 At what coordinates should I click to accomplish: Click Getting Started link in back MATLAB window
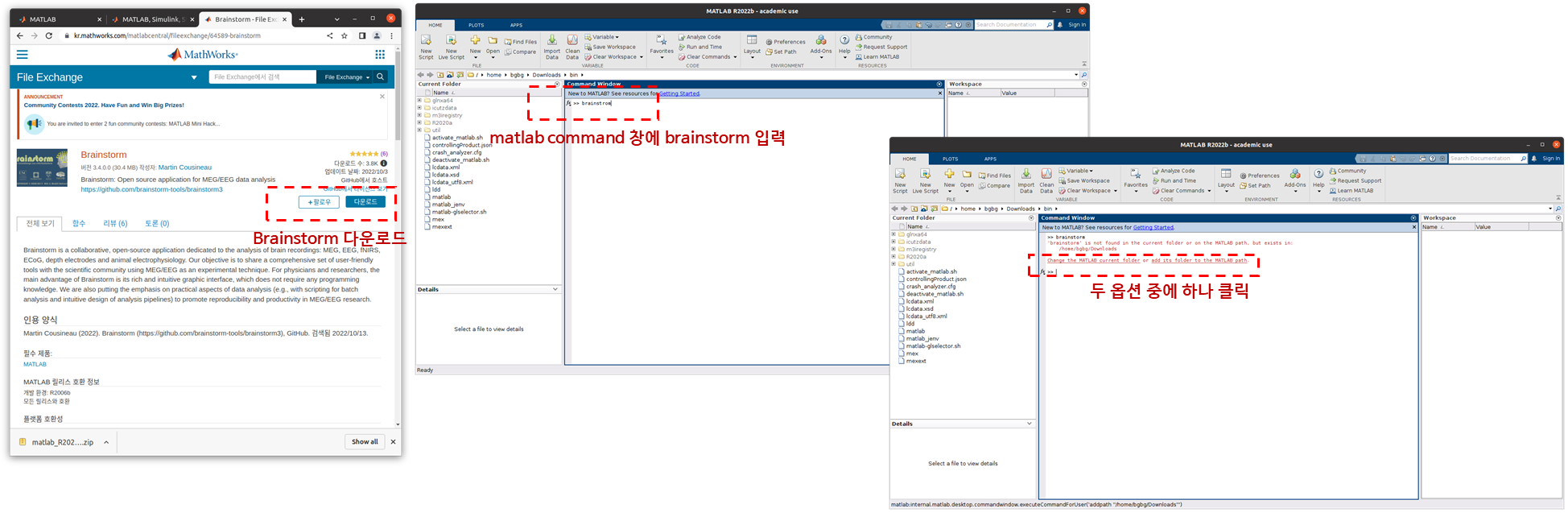coord(679,93)
